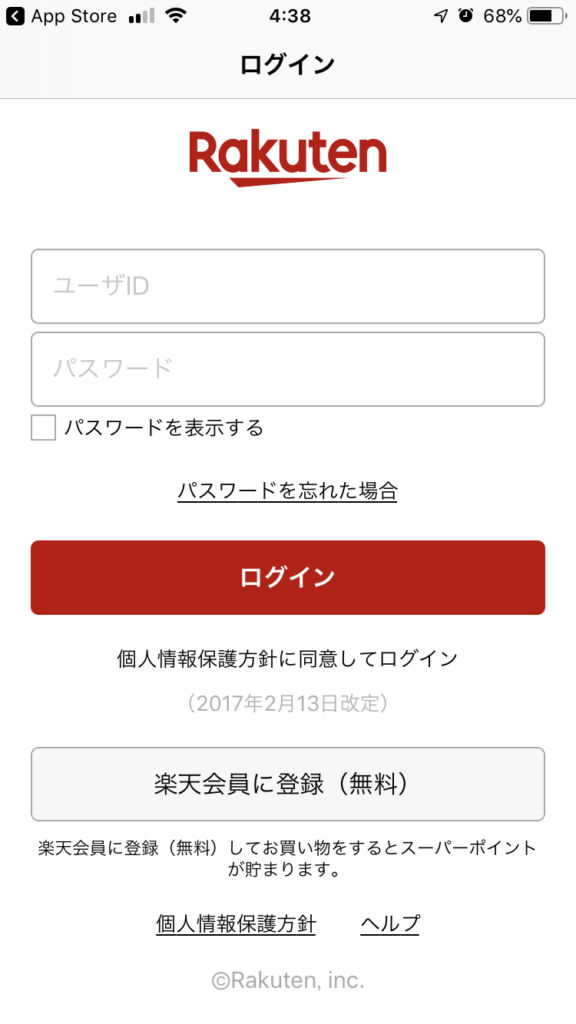Tap the パスワードを表示する label text
Screen dimensions: 576x1024
pyautogui.click(x=164, y=428)
